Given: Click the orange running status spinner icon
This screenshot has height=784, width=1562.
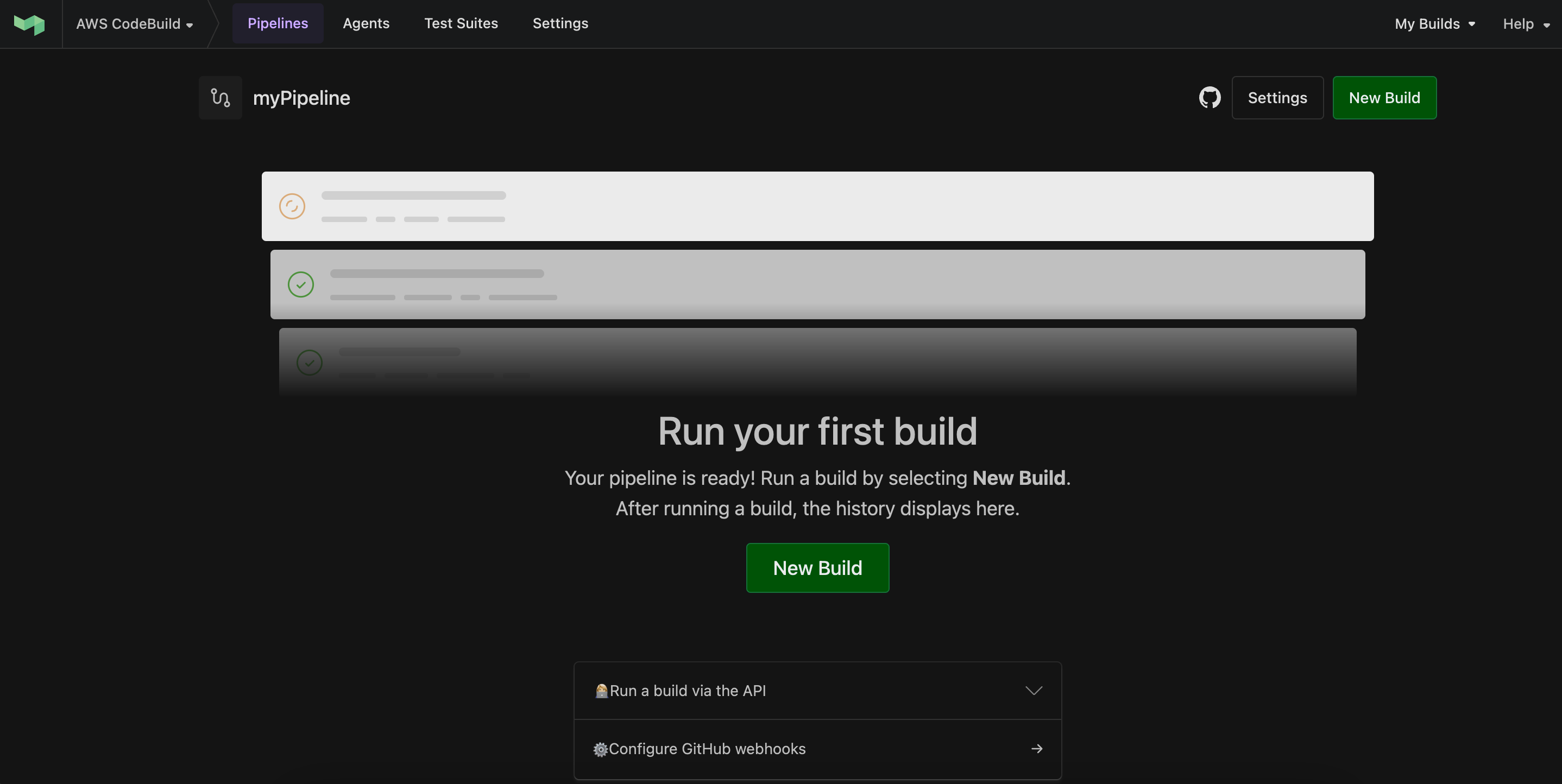Looking at the screenshot, I should pos(292,206).
